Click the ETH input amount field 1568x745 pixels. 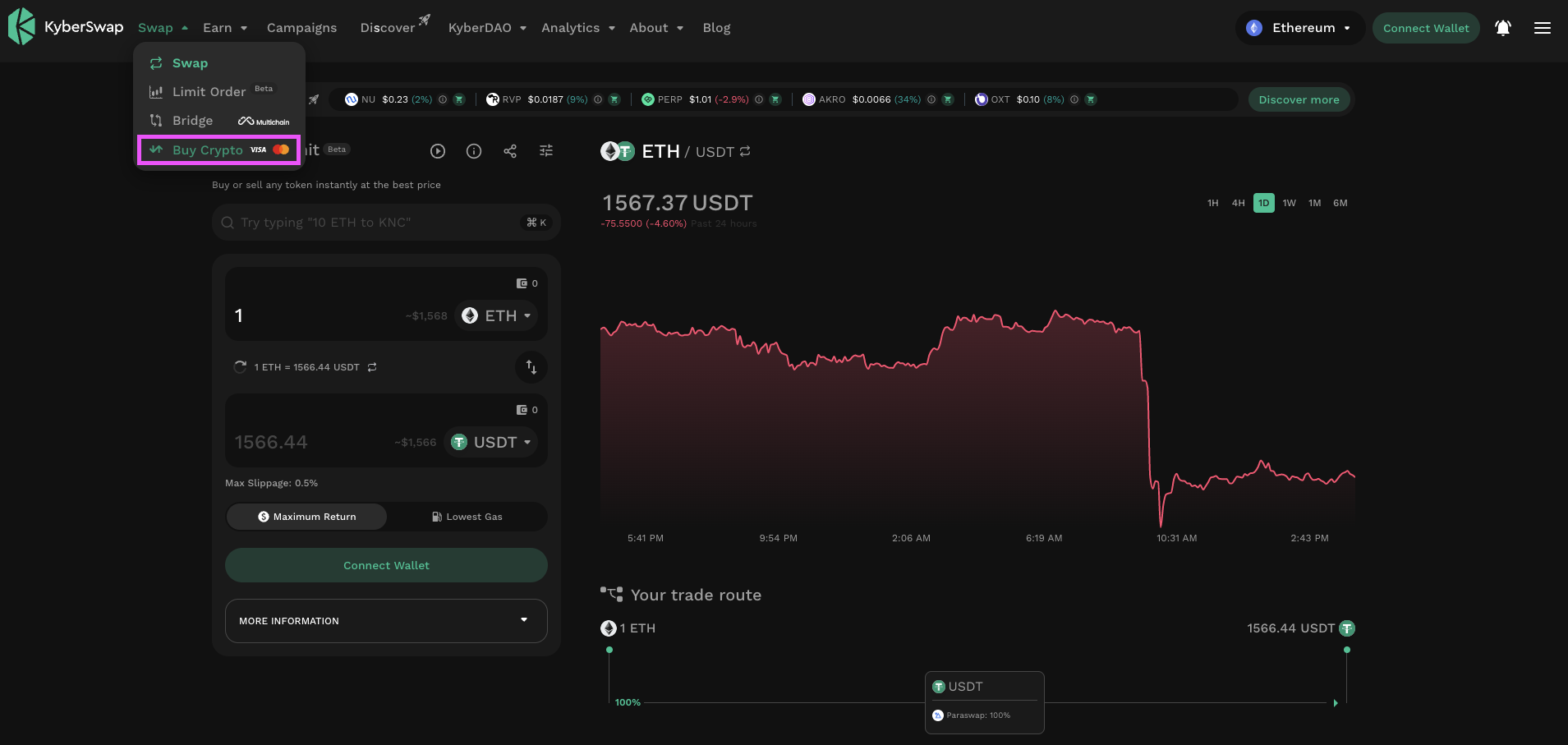pyautogui.click(x=316, y=315)
